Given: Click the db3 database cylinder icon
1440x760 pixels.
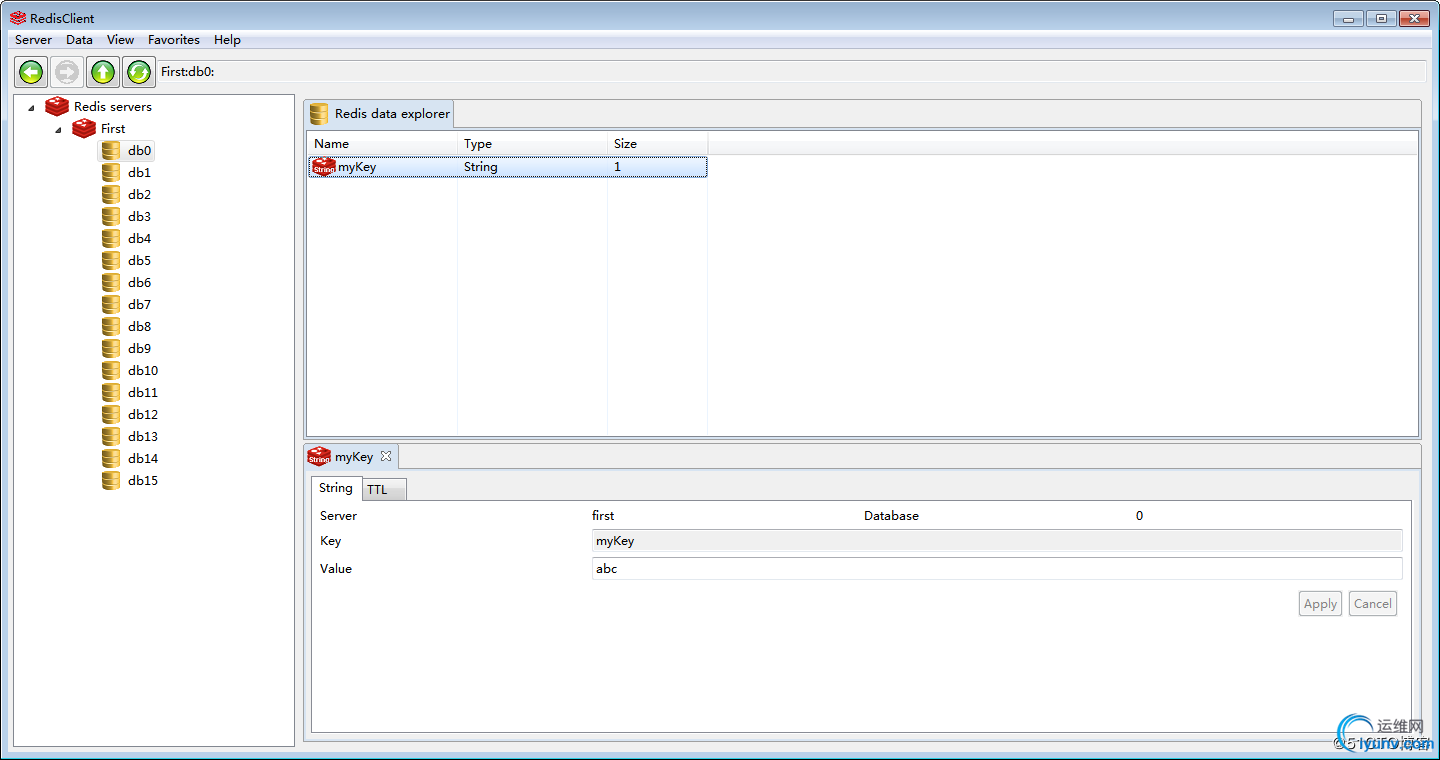Looking at the screenshot, I should tap(111, 217).
